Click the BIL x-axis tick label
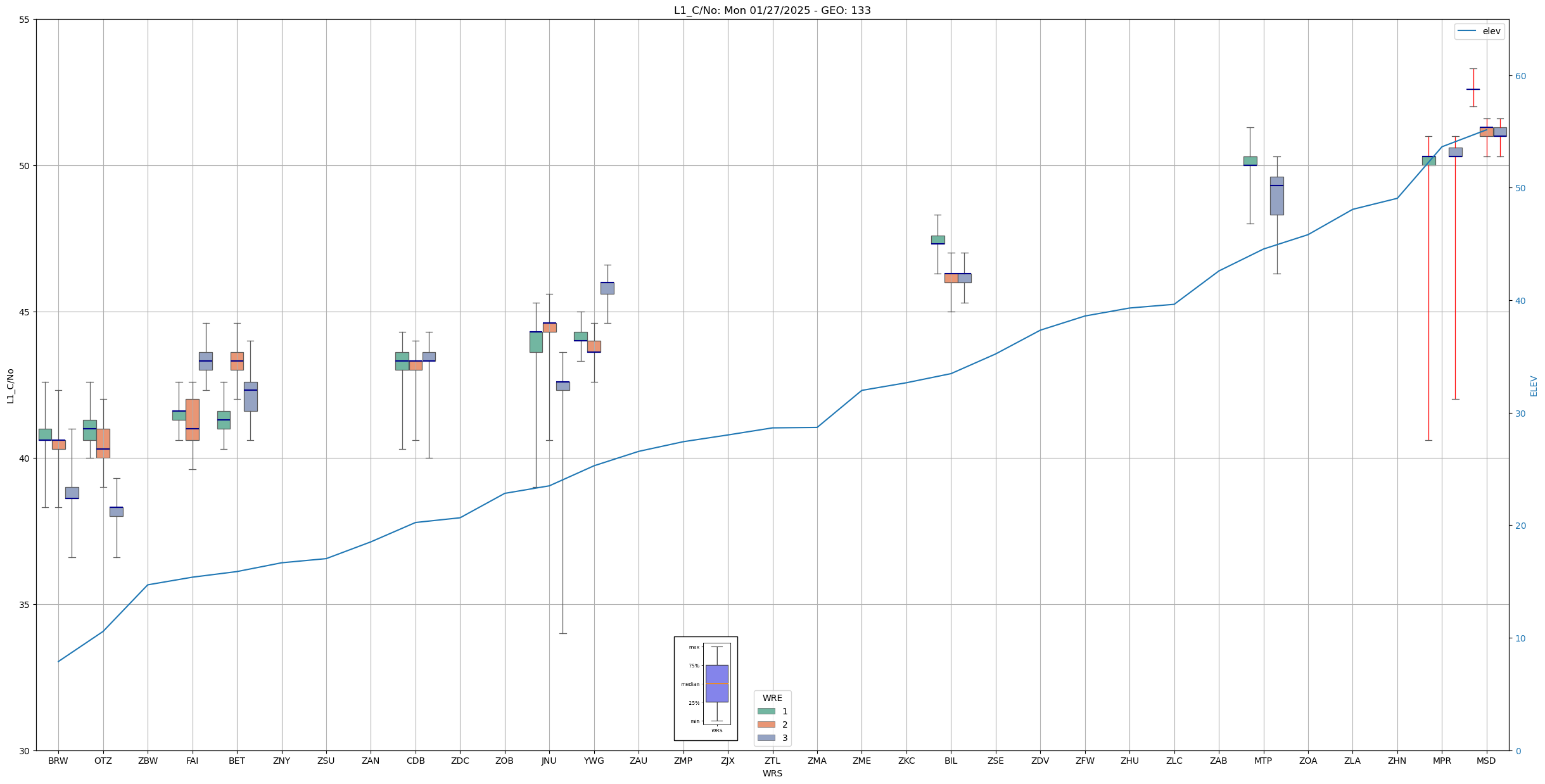 [951, 761]
